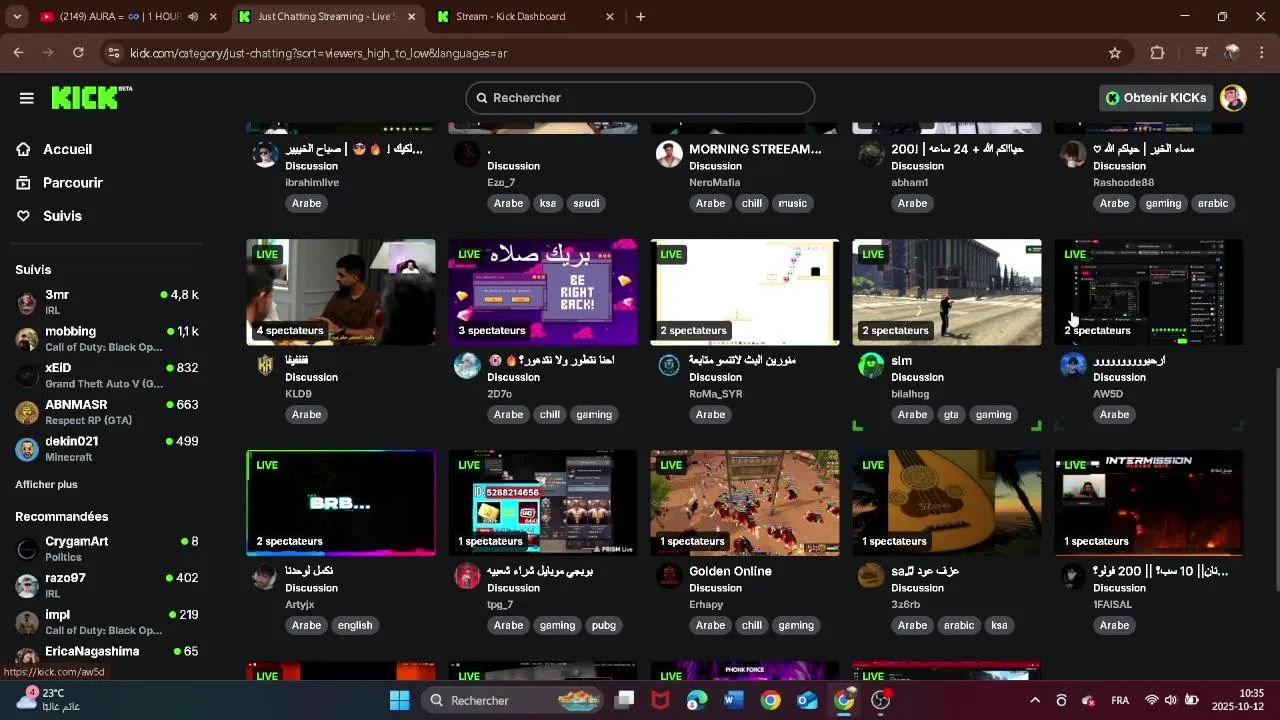
Task: Open Chrome three-dot menu
Action: point(1262,53)
